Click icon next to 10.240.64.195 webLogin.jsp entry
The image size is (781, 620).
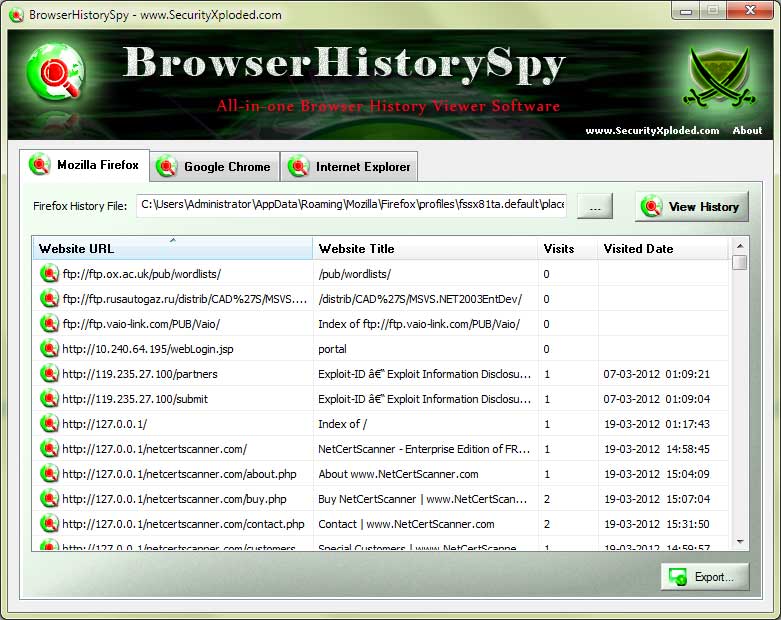[x=49, y=348]
